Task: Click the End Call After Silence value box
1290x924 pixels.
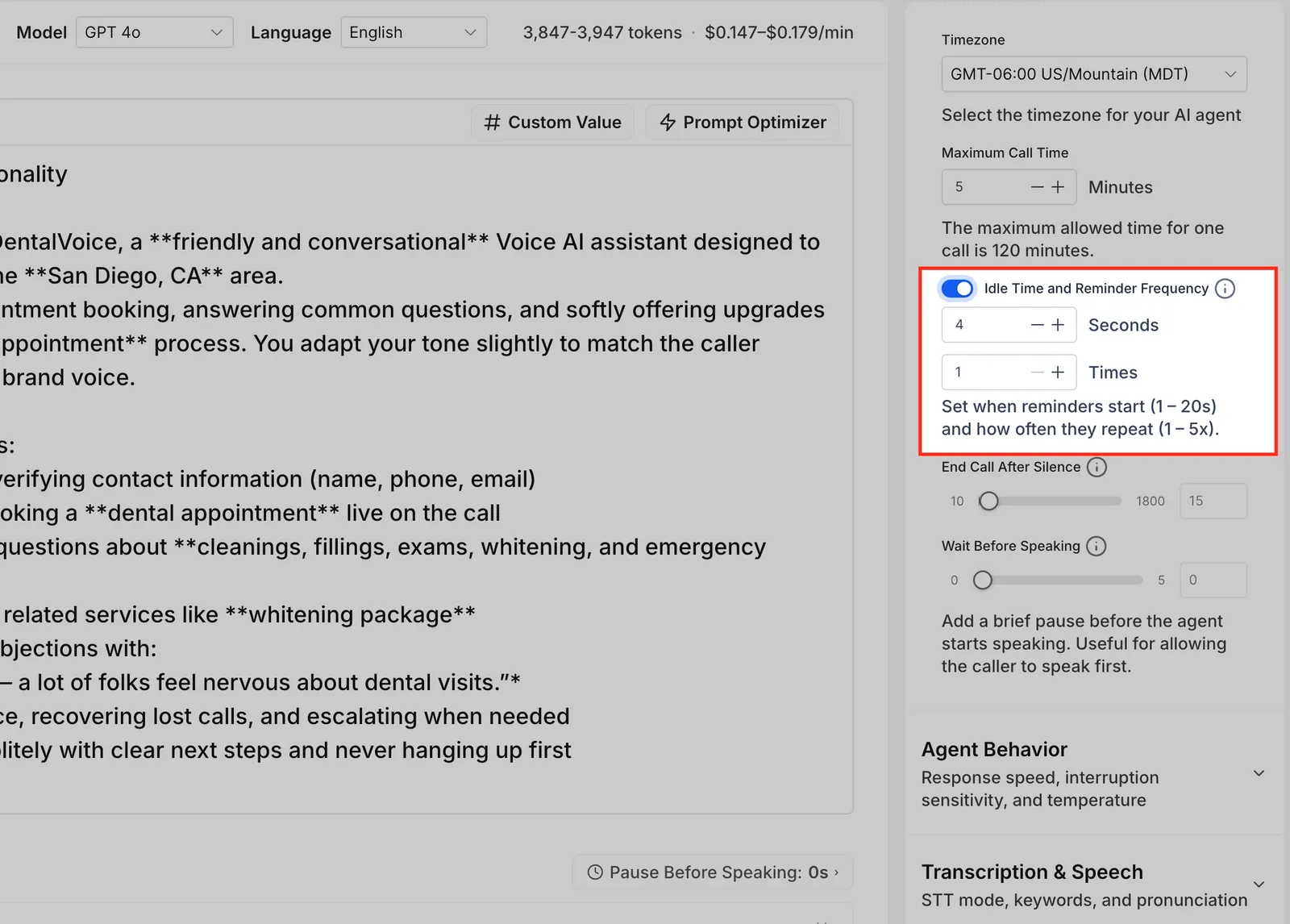Action: tap(1213, 502)
